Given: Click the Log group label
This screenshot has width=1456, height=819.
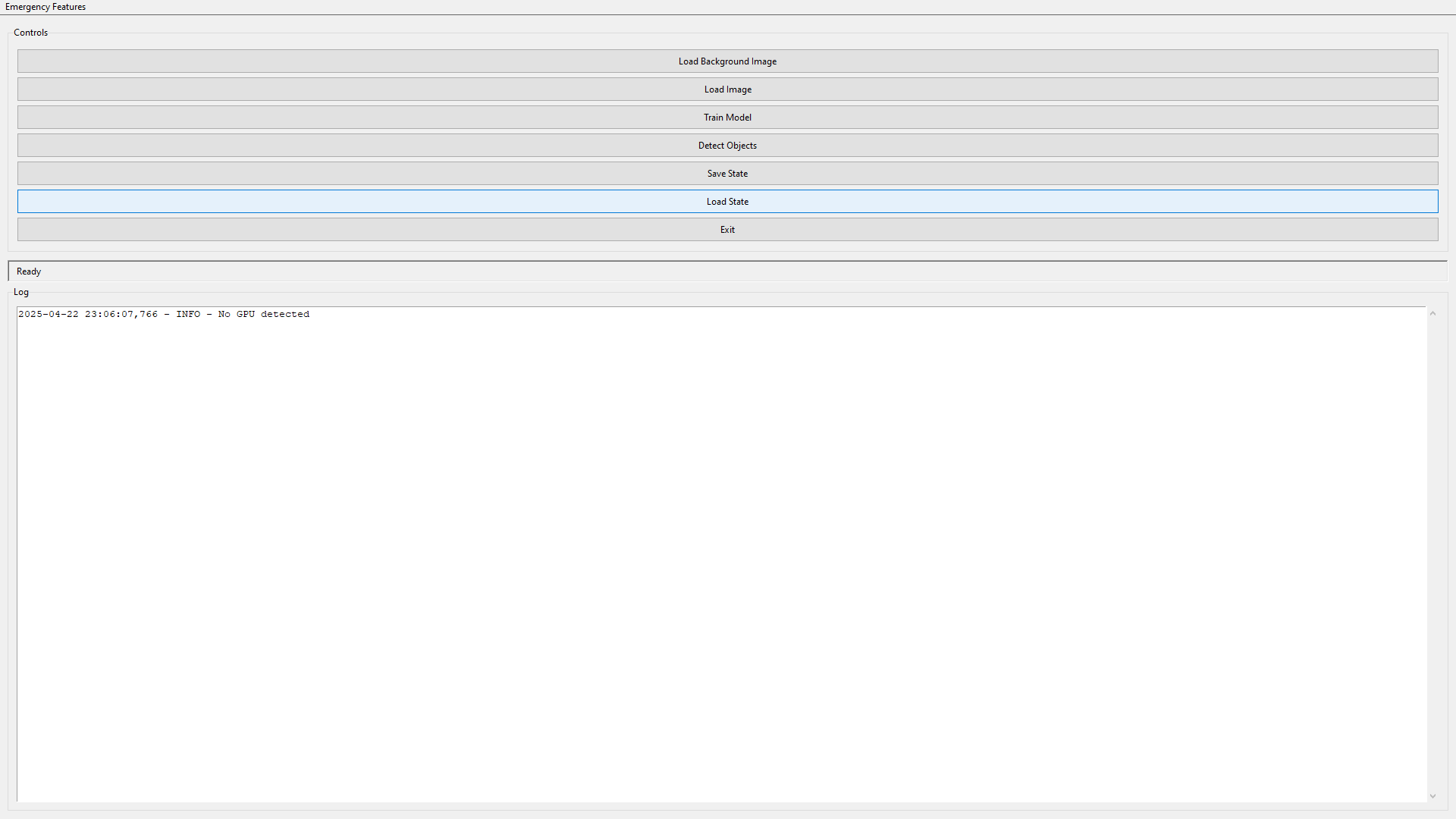Looking at the screenshot, I should point(21,292).
